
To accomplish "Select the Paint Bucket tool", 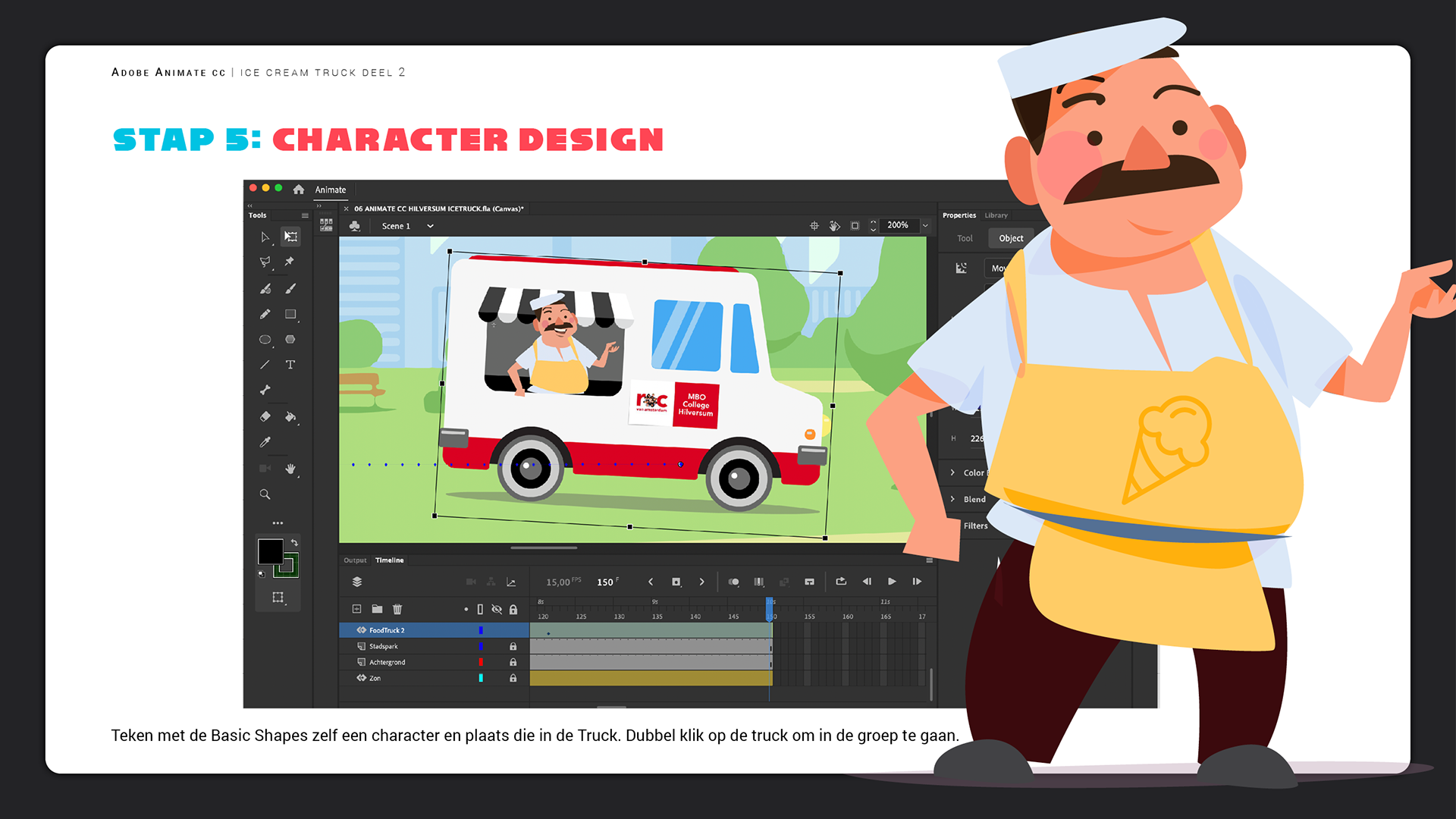I will tap(290, 416).
